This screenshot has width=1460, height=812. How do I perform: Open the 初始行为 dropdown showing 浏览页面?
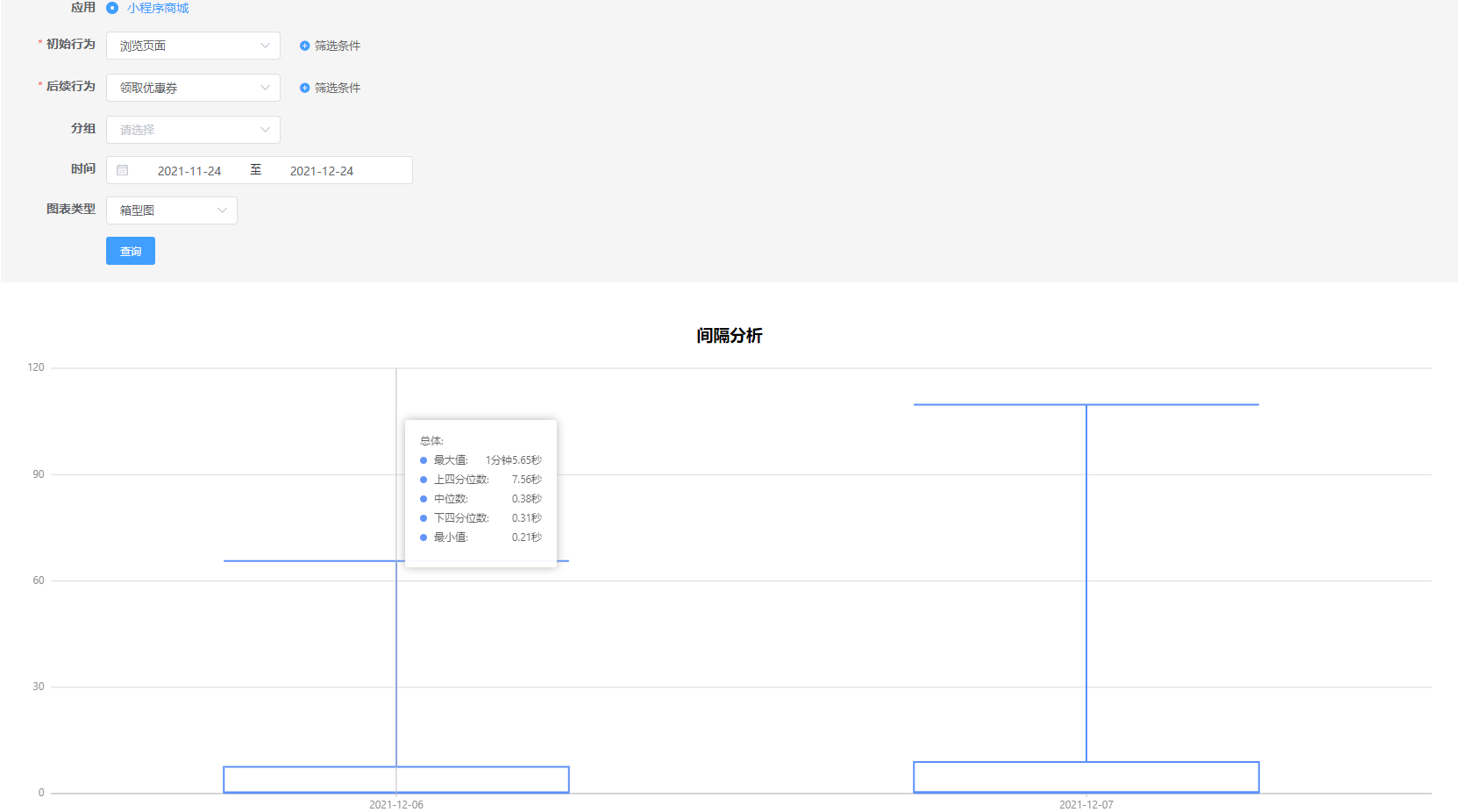pos(193,46)
